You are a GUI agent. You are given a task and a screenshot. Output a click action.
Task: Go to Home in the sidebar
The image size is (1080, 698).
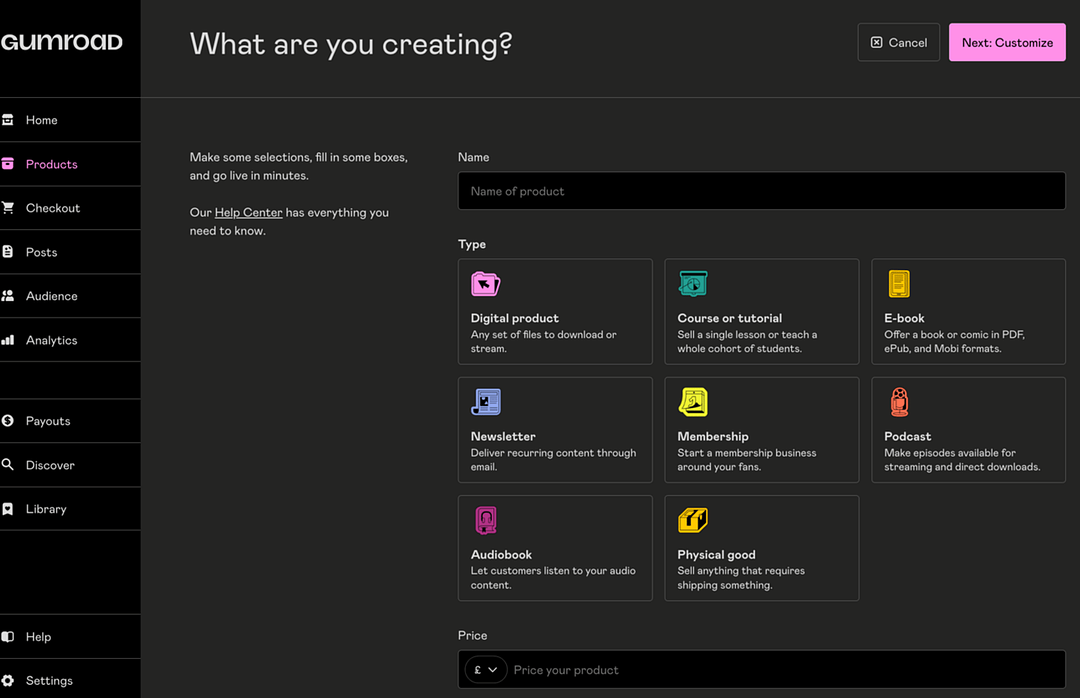(x=42, y=120)
